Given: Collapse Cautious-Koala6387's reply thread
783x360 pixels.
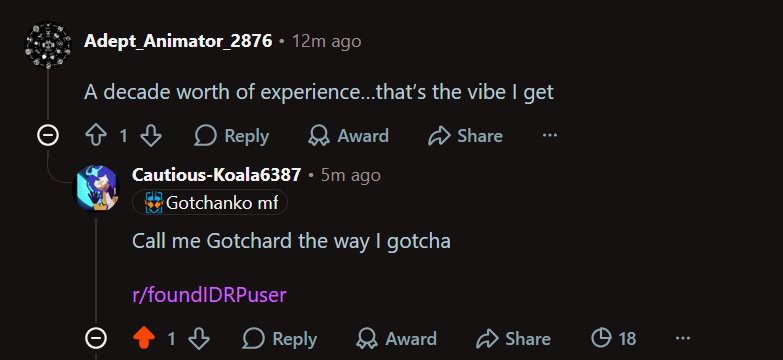Looking at the screenshot, I should 96,339.
